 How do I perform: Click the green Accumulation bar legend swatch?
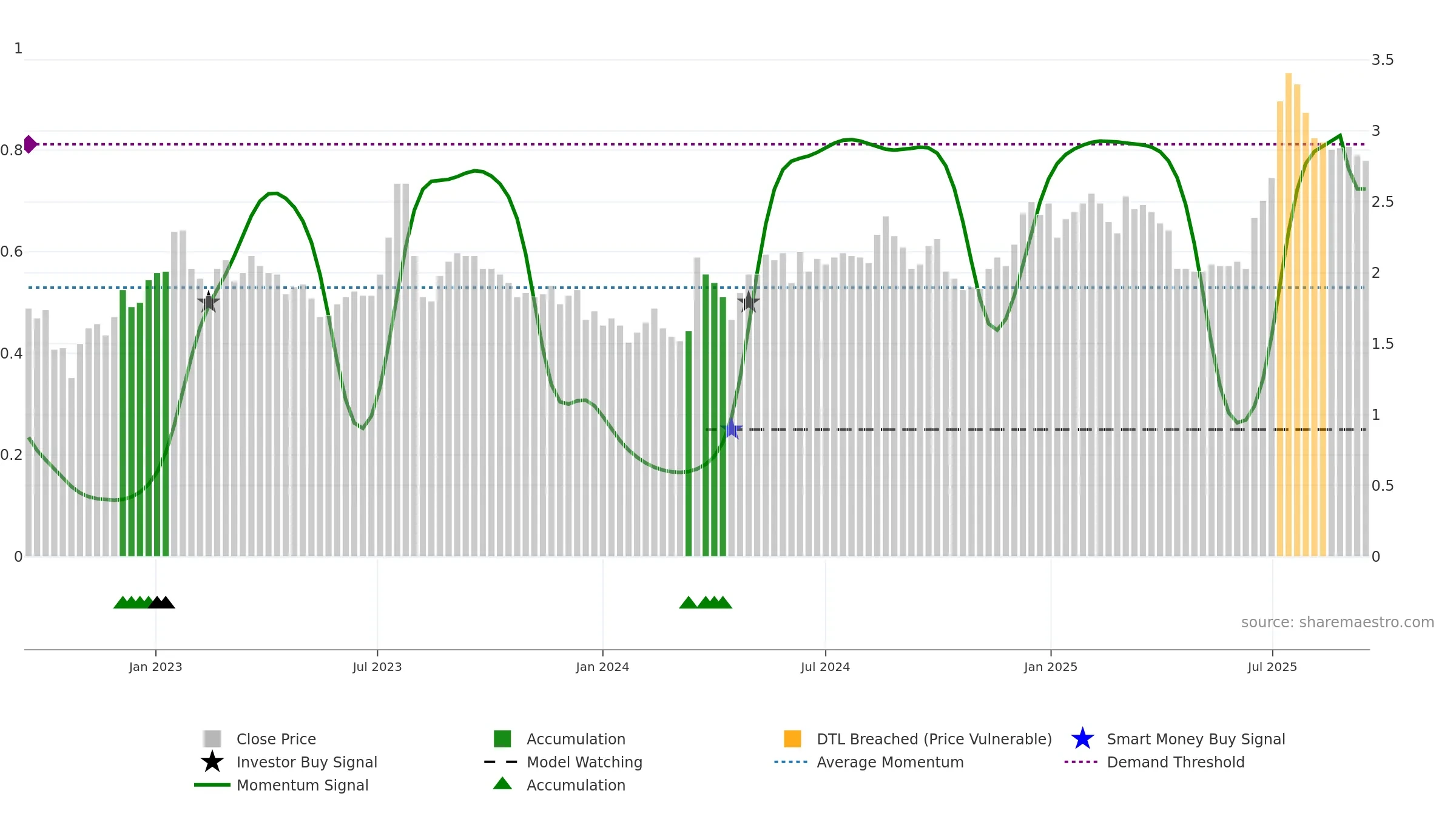[502, 739]
